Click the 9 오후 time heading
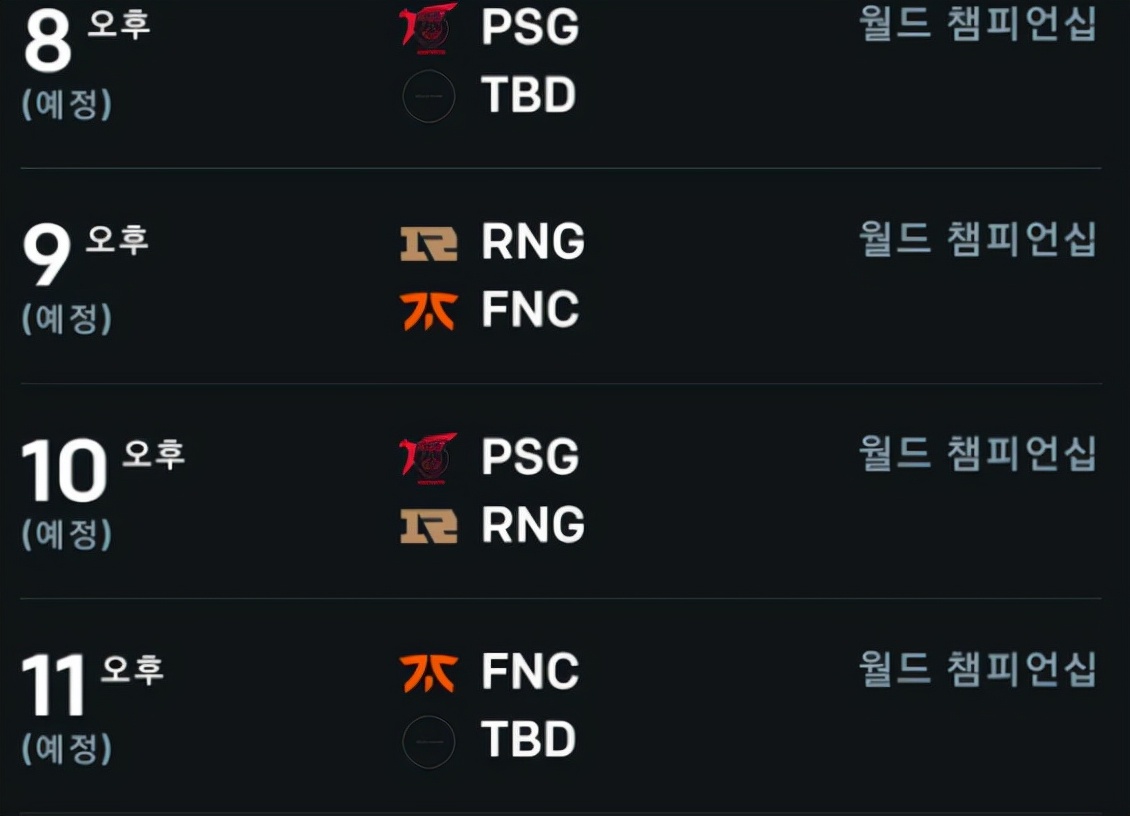 click(85, 253)
